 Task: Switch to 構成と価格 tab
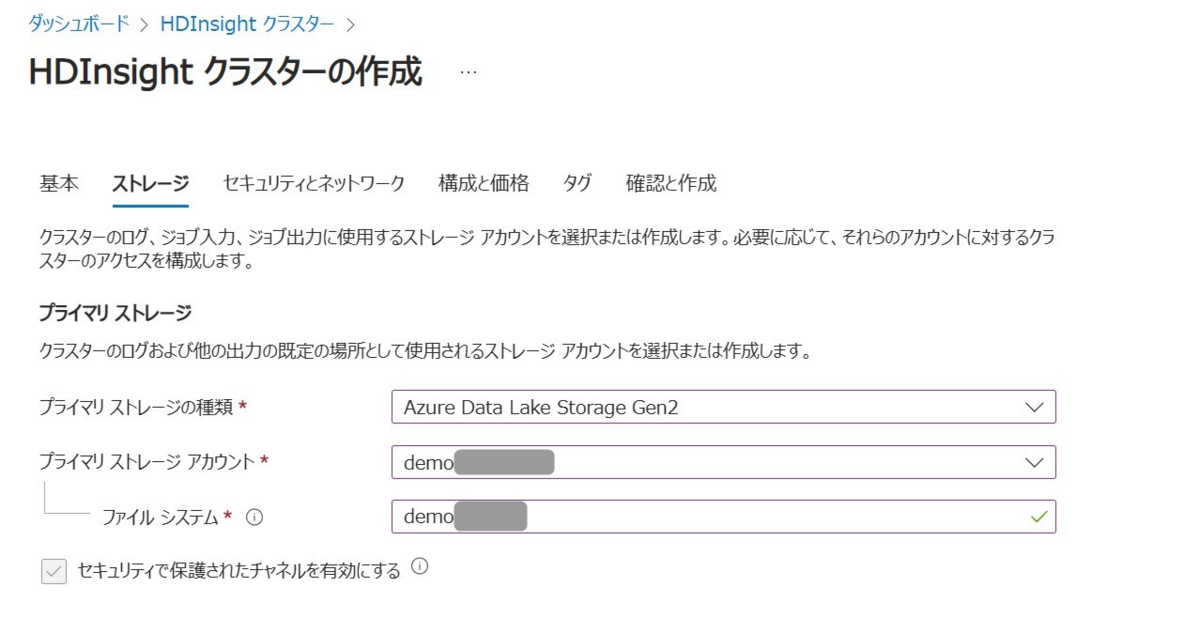pyautogui.click(x=483, y=183)
